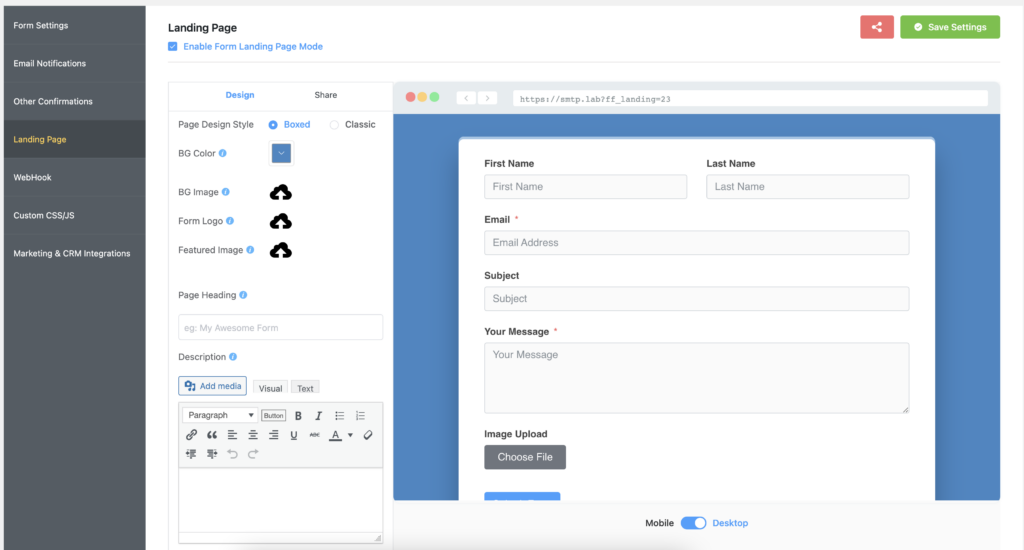This screenshot has width=1024, height=550.
Task: Click preview URL address bar
Action: 750,99
